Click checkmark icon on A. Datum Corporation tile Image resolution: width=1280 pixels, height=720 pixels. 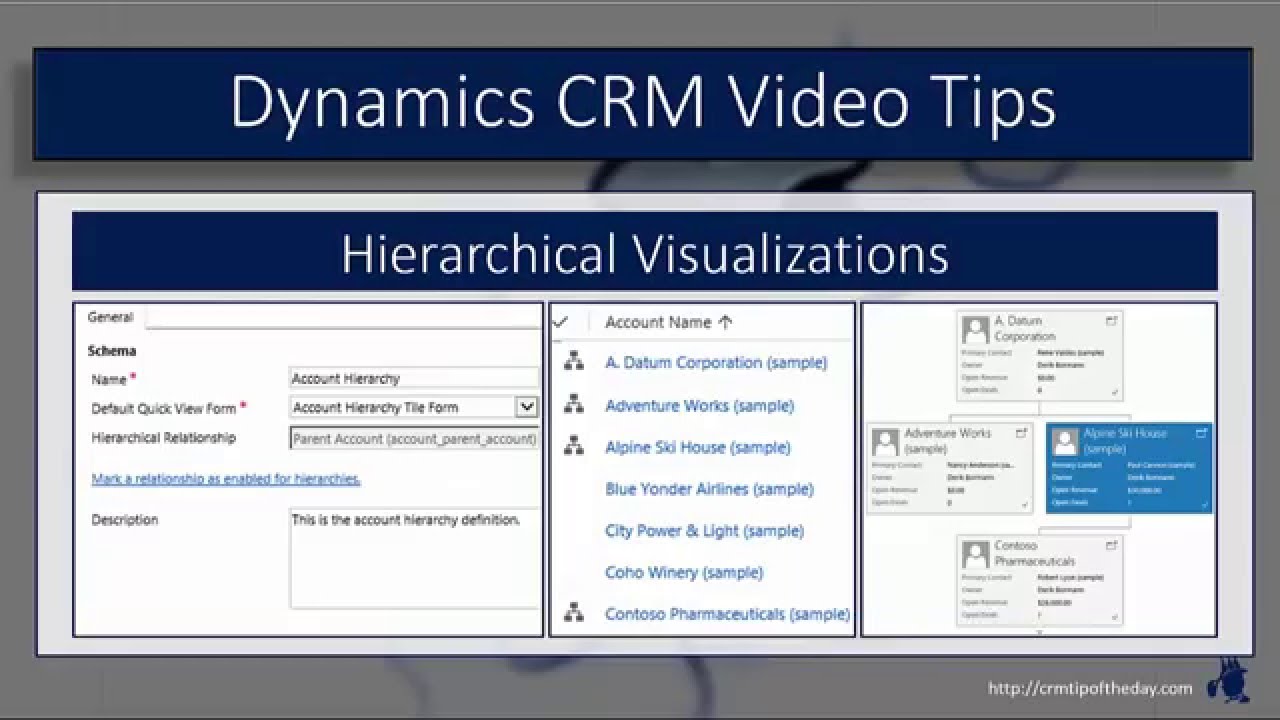click(x=1114, y=393)
